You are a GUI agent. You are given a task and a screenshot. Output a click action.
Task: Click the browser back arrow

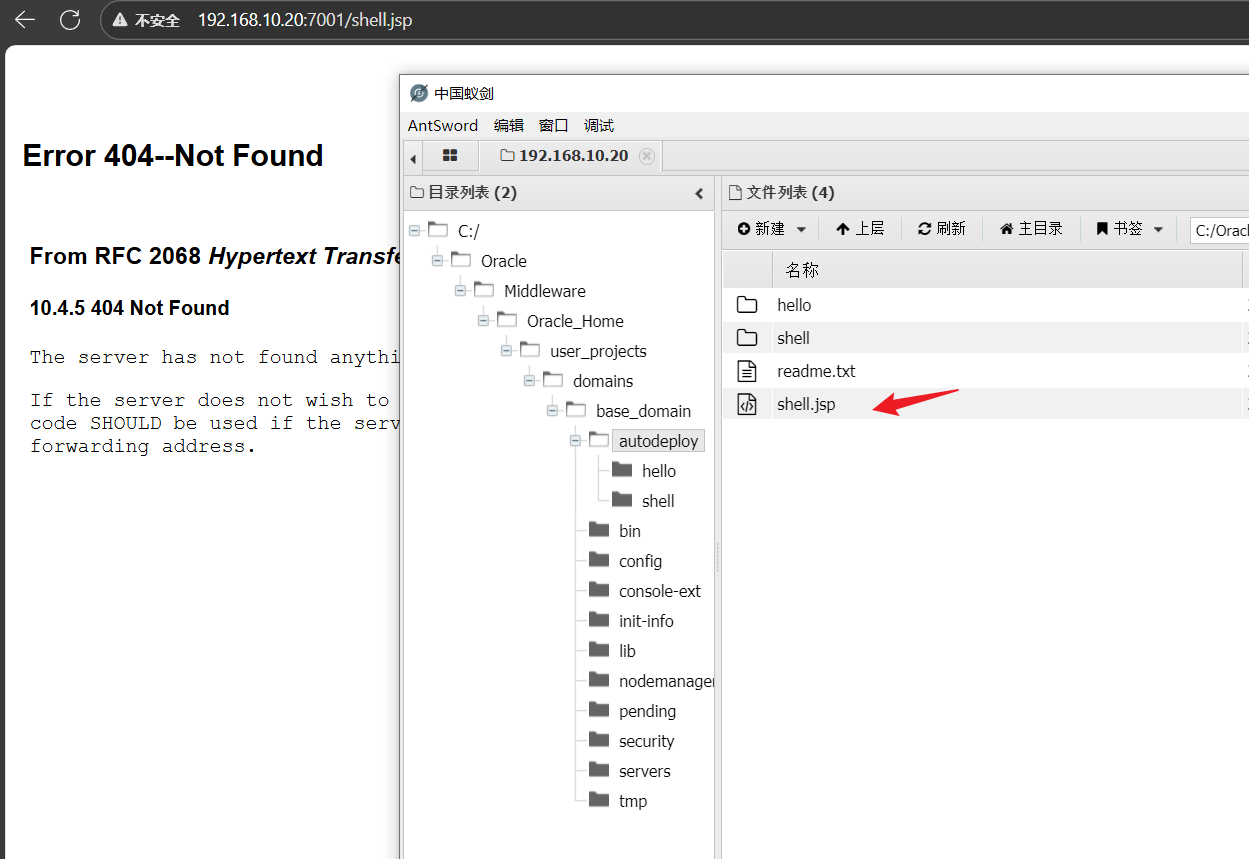[25, 20]
